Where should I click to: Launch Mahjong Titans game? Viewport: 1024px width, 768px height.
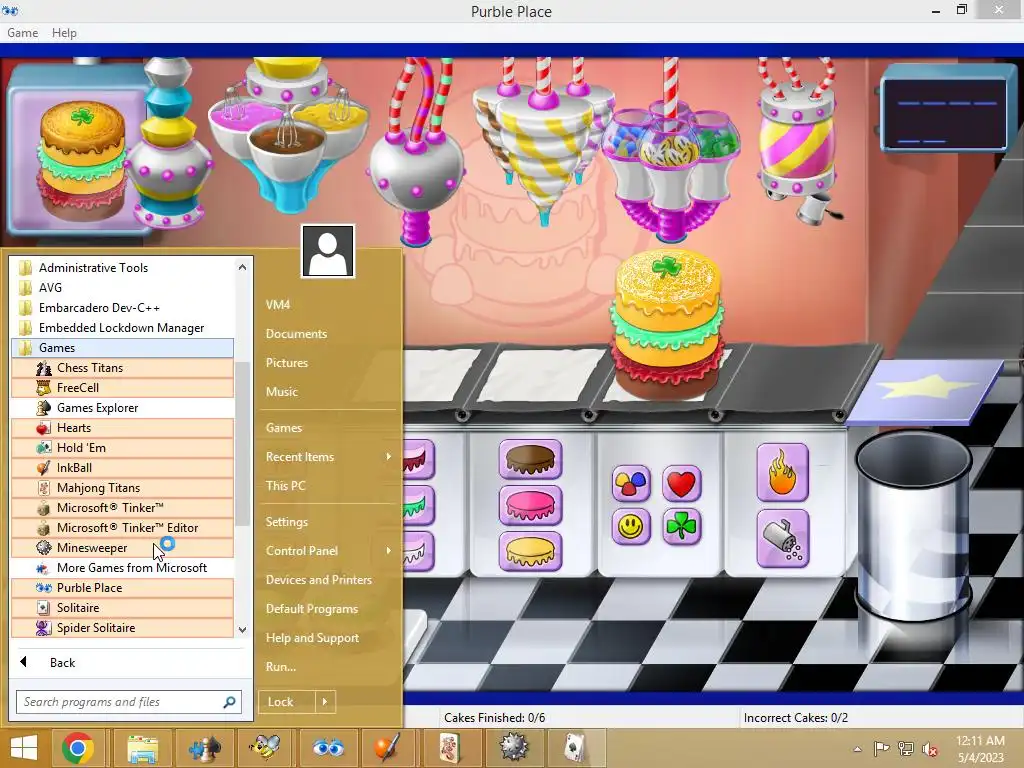[122, 488]
